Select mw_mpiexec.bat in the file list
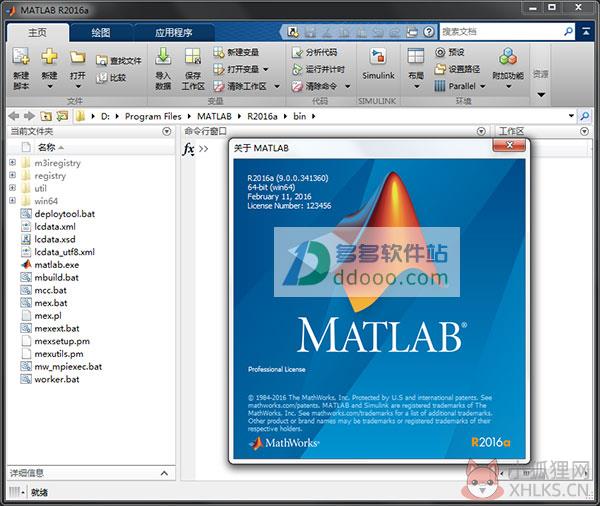The width and height of the screenshot is (600, 506). [x=68, y=367]
